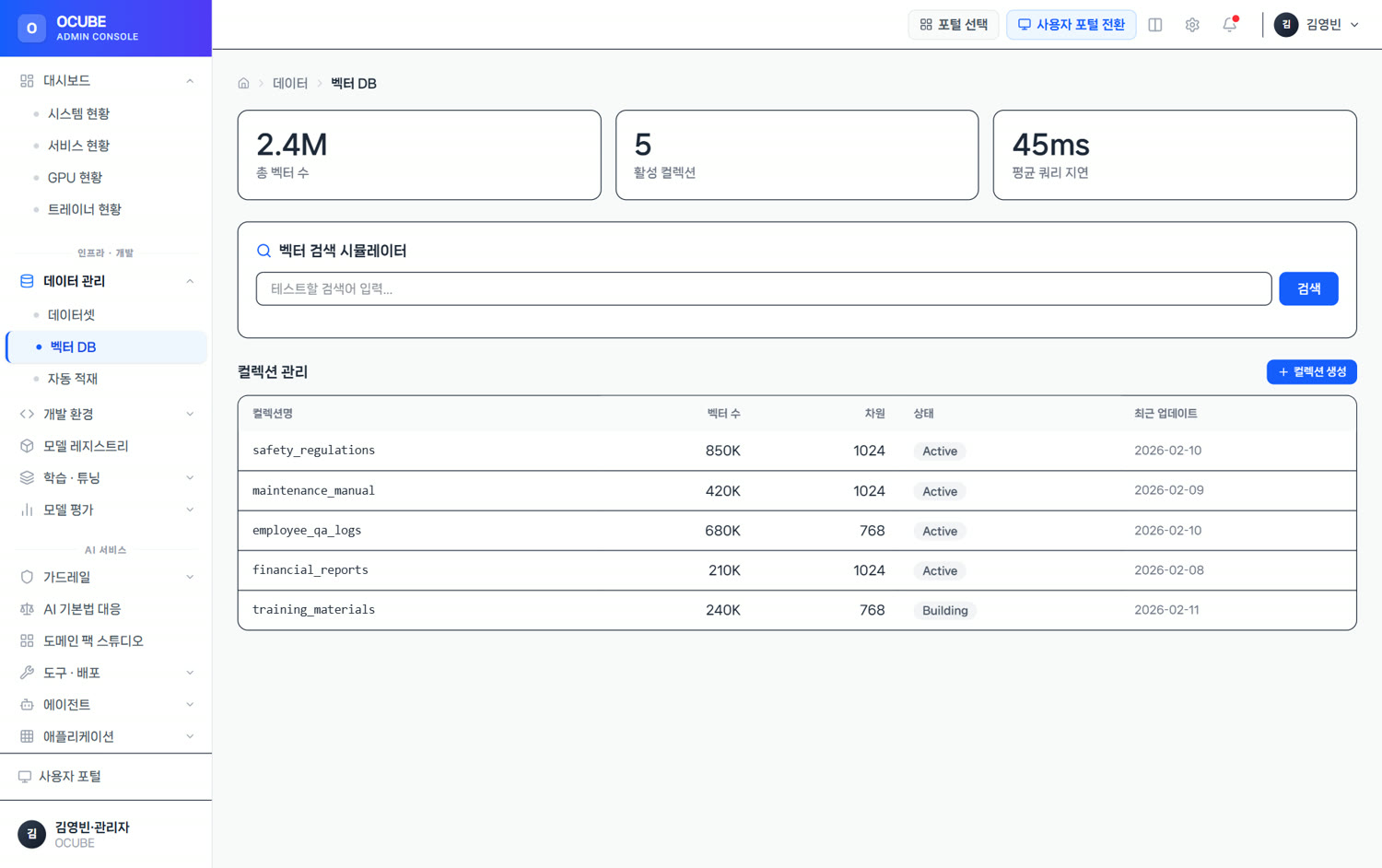Go to the home breadcrumb icon
Screen dimensions: 1382x868
pos(243,84)
